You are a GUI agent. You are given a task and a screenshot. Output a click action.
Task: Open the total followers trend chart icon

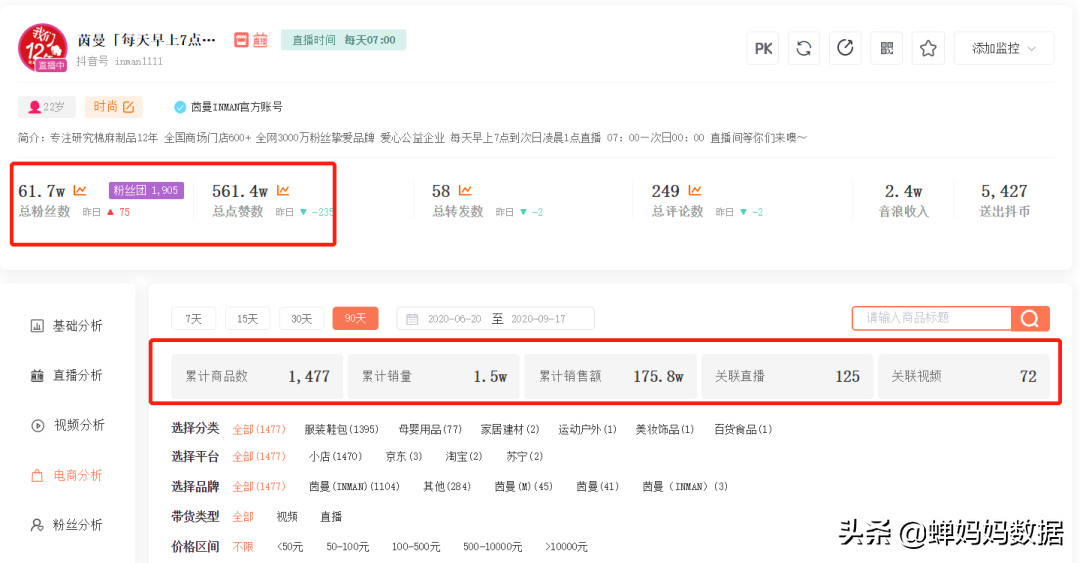[80, 190]
